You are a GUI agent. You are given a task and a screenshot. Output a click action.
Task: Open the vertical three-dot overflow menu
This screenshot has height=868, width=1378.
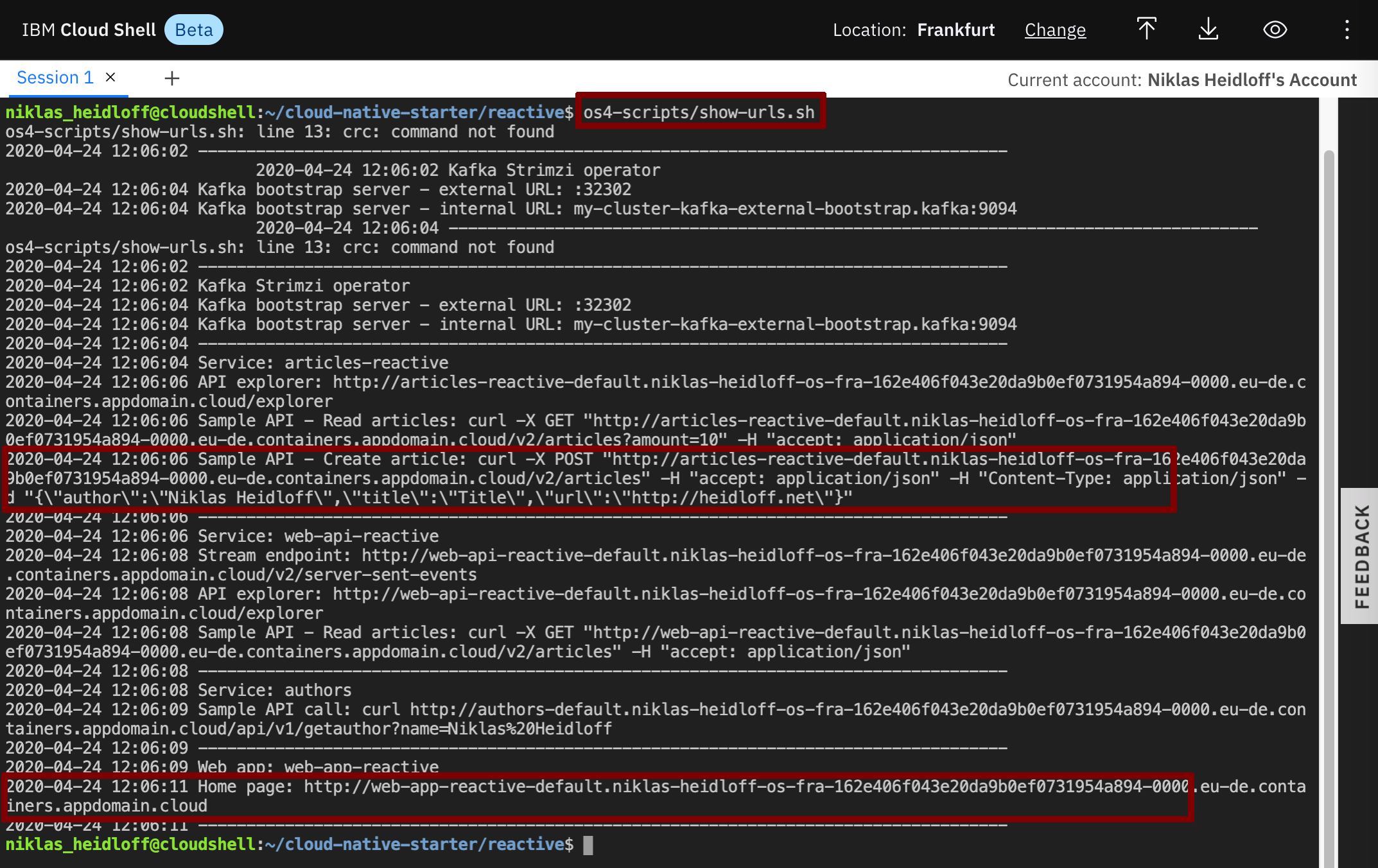[x=1347, y=30]
